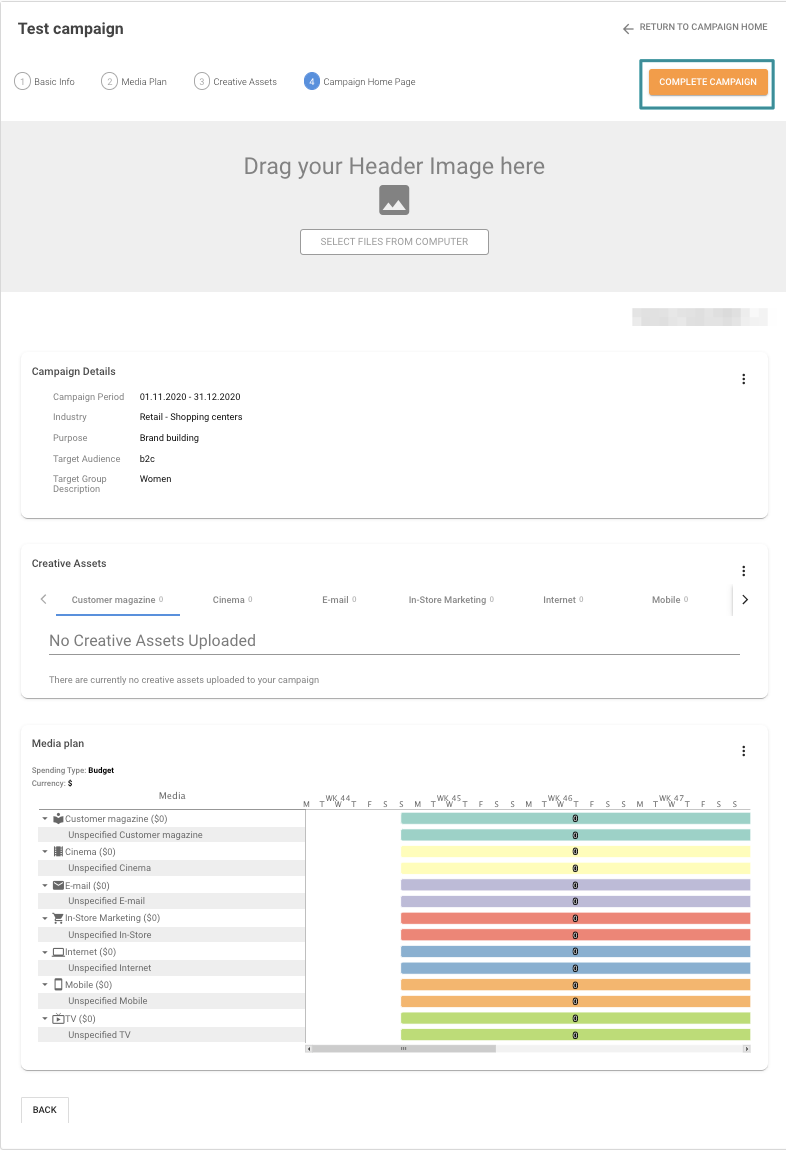Click the In-Store Marketing cart icon

[59, 918]
